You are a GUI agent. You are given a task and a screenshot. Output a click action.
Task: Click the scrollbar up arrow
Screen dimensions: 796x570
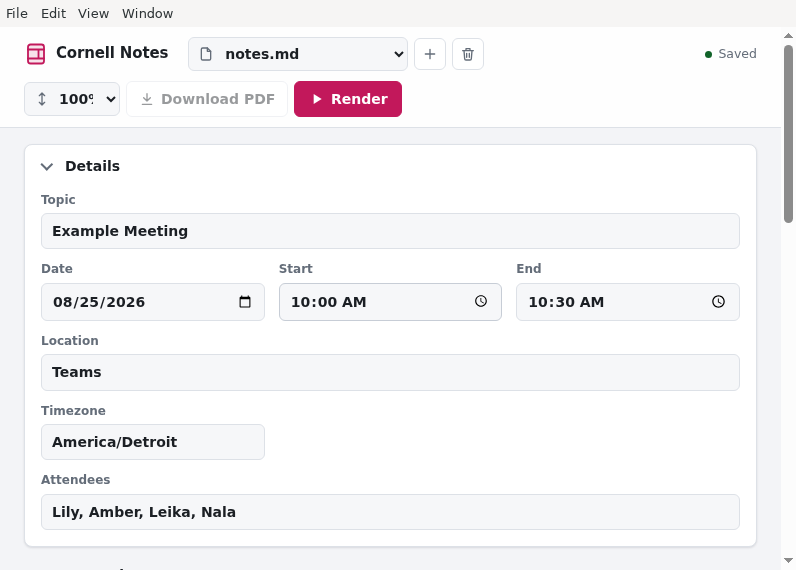pos(788,36)
